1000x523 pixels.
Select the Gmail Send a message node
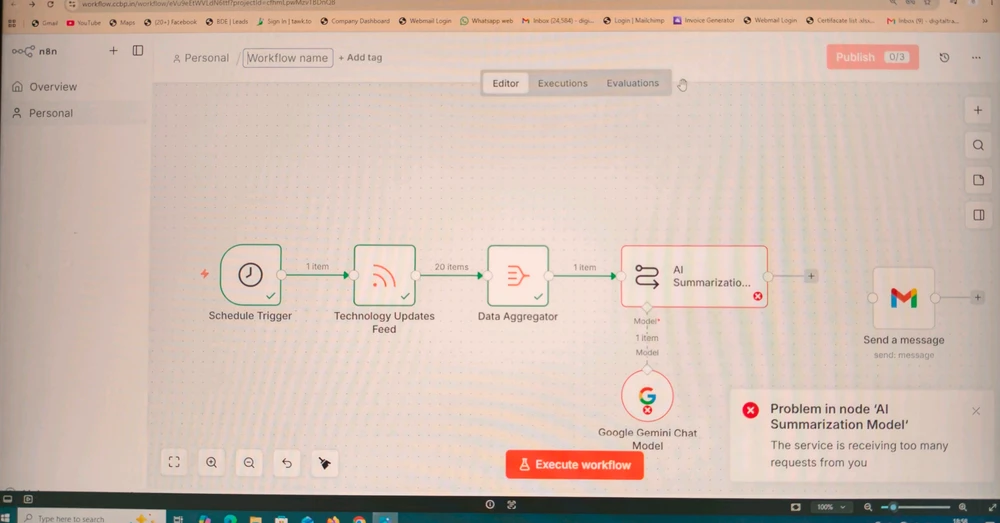(x=904, y=298)
